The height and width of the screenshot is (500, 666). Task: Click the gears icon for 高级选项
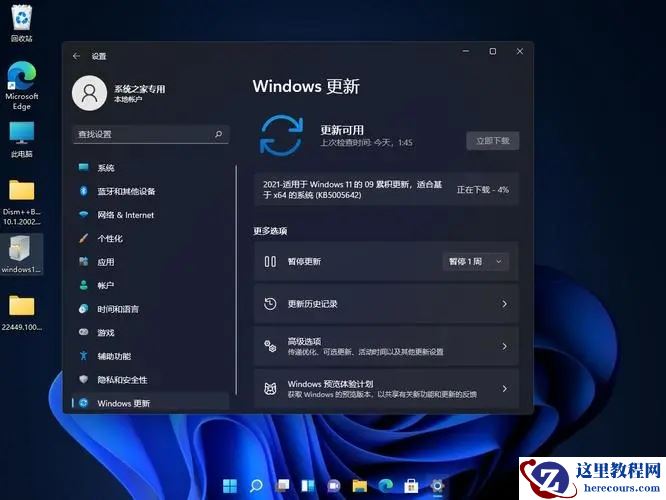[270, 346]
